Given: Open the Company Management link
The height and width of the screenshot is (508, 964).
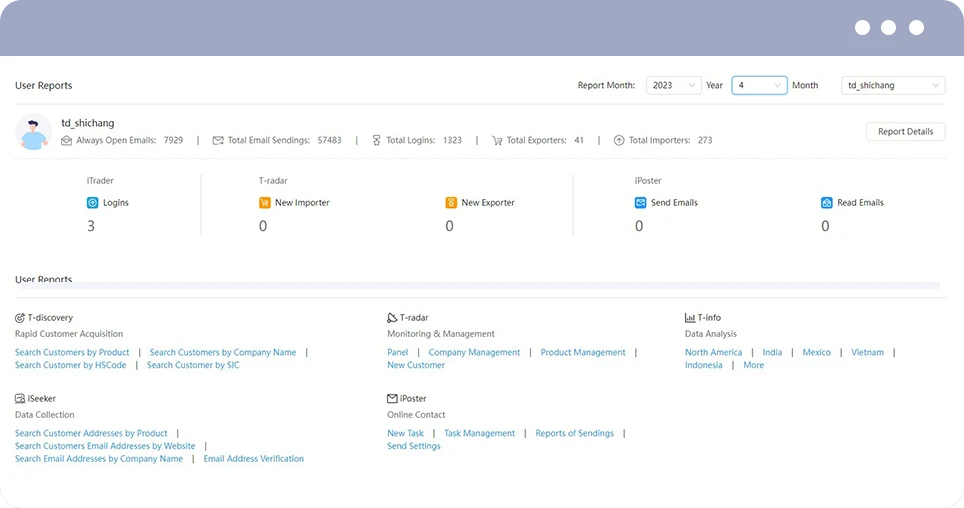Looking at the screenshot, I should 474,352.
